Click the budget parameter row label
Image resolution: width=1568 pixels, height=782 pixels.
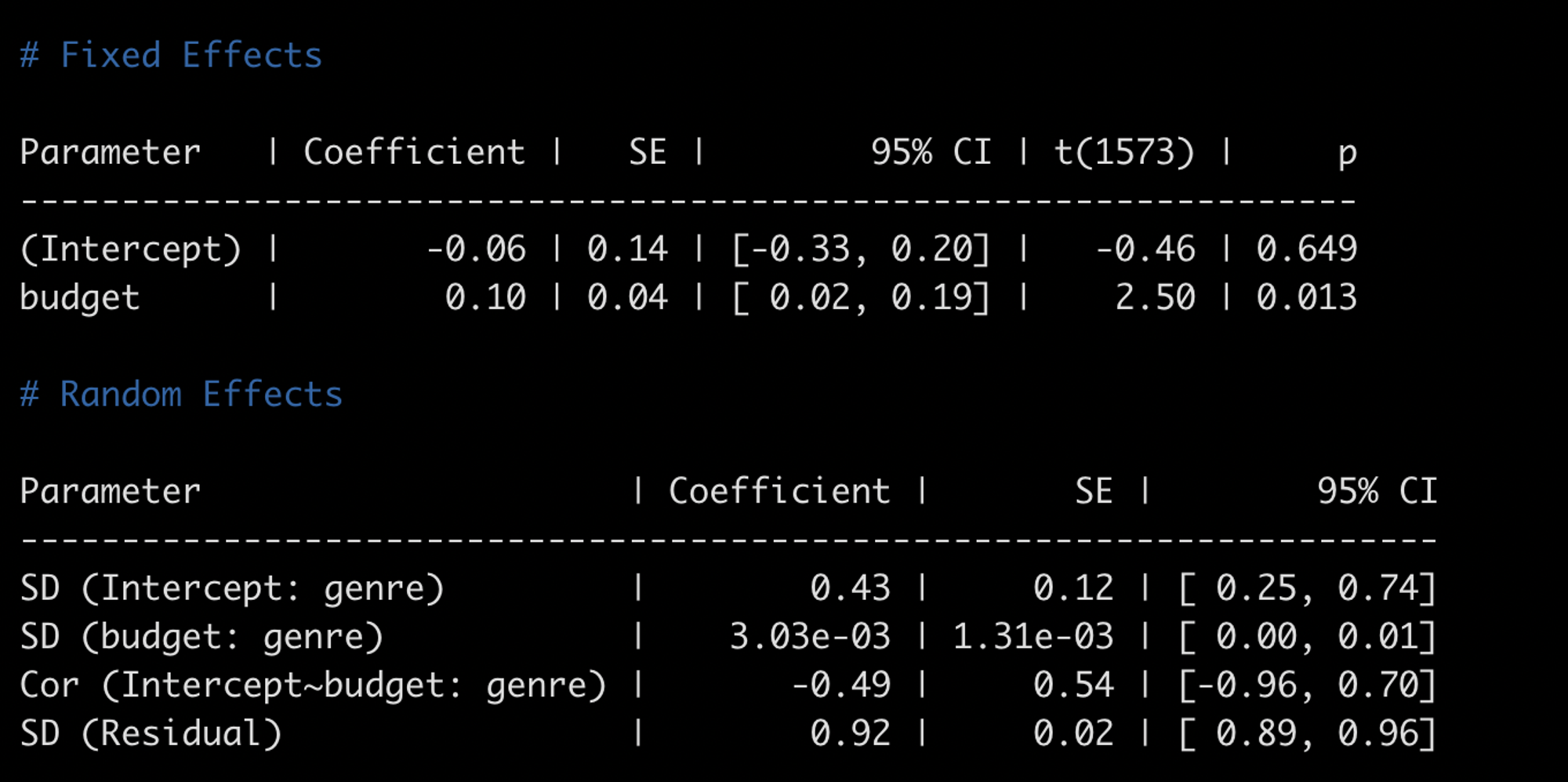80,298
